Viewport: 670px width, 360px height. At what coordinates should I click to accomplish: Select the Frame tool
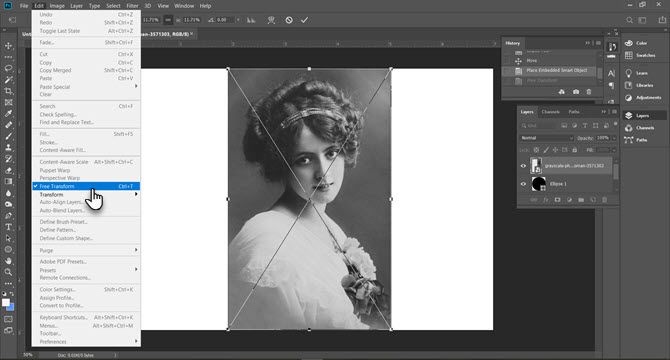click(8, 102)
